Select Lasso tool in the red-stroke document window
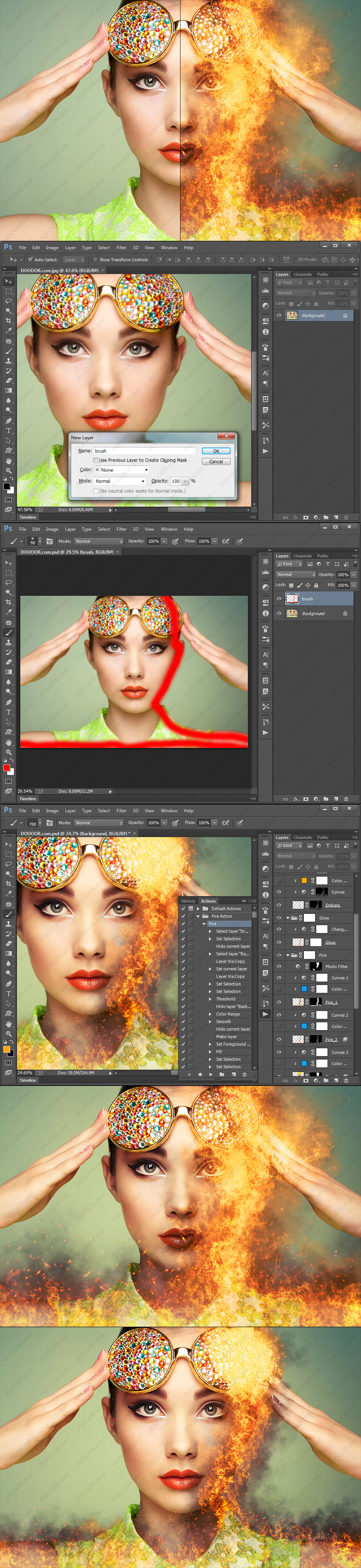This screenshot has height=1568, width=361. (x=9, y=583)
